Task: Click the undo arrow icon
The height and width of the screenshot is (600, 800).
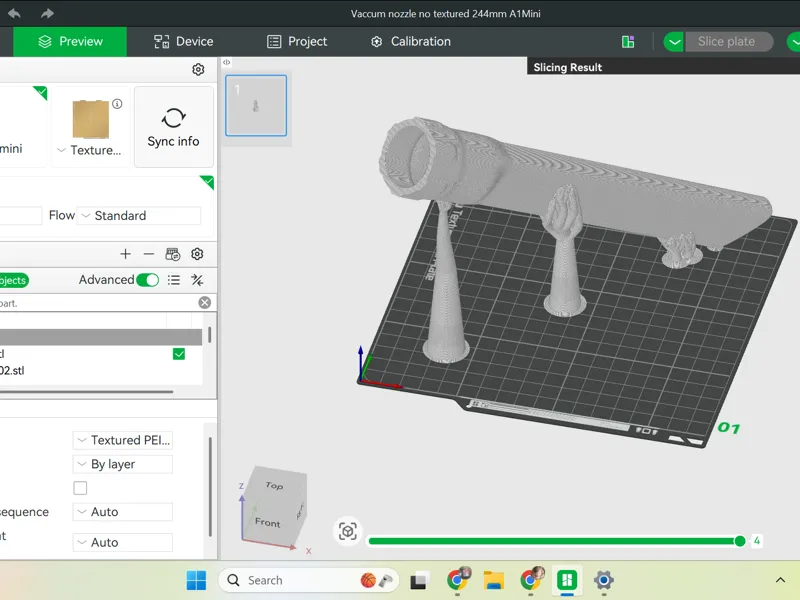Action: click(14, 13)
